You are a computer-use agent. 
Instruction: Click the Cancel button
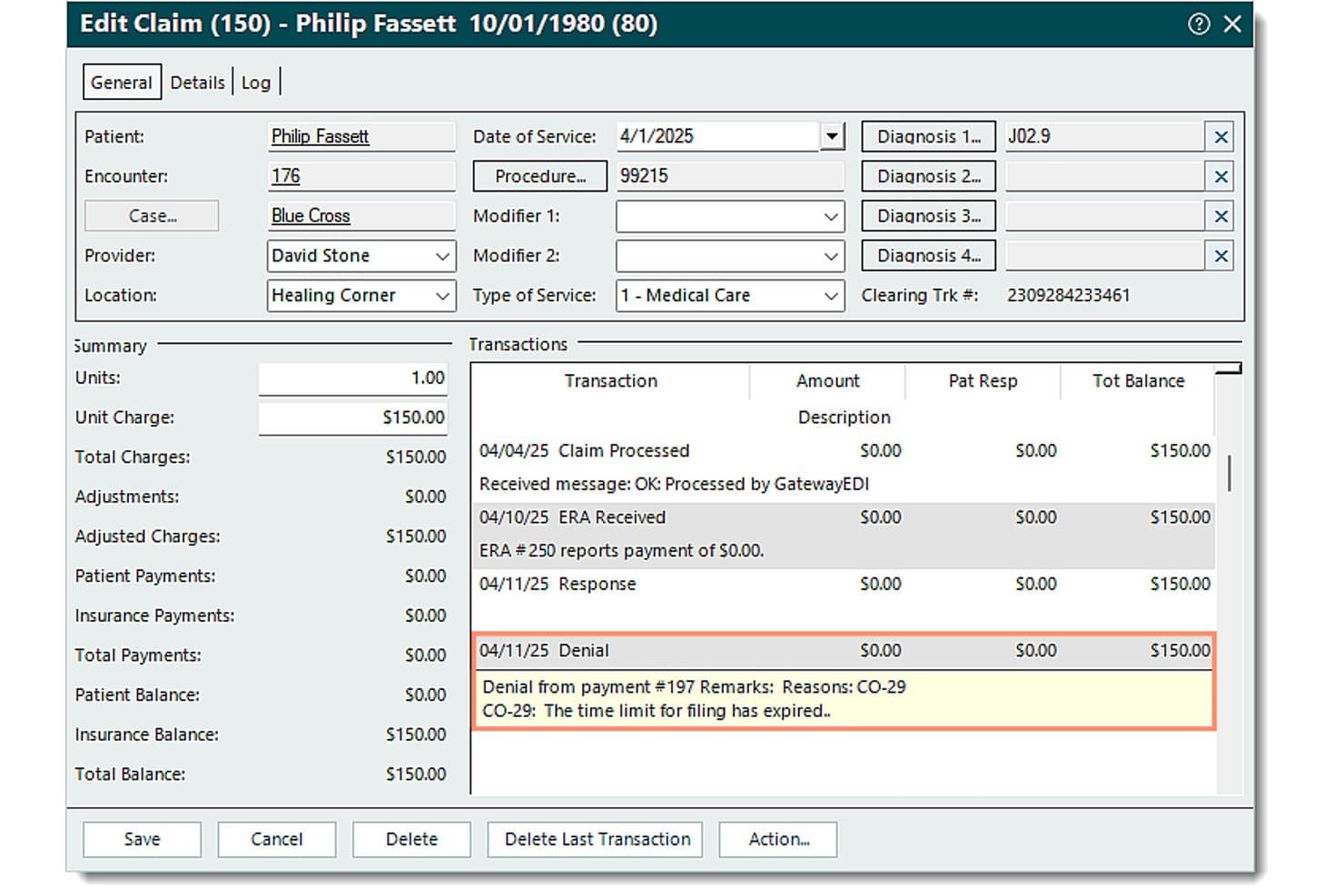(277, 840)
